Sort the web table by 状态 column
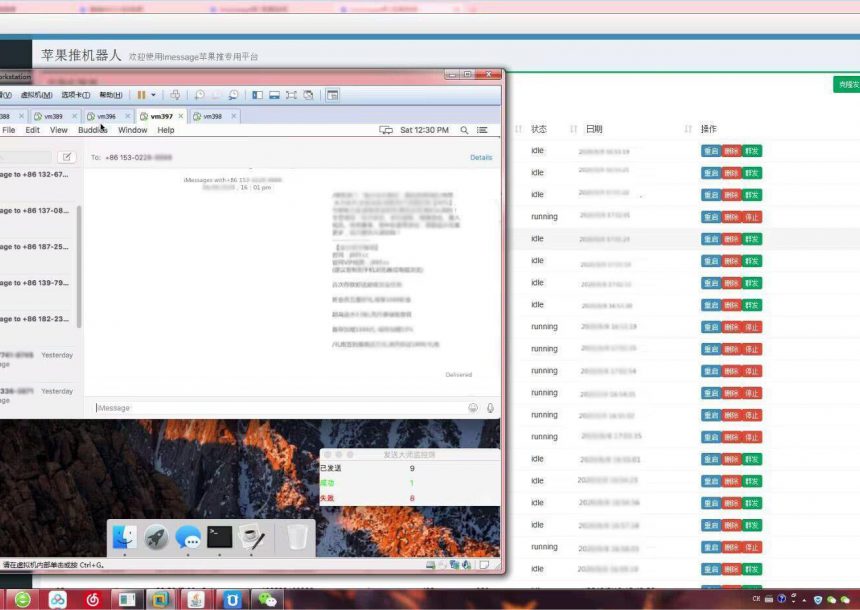Image resolution: width=860 pixels, height=610 pixels. [x=539, y=129]
